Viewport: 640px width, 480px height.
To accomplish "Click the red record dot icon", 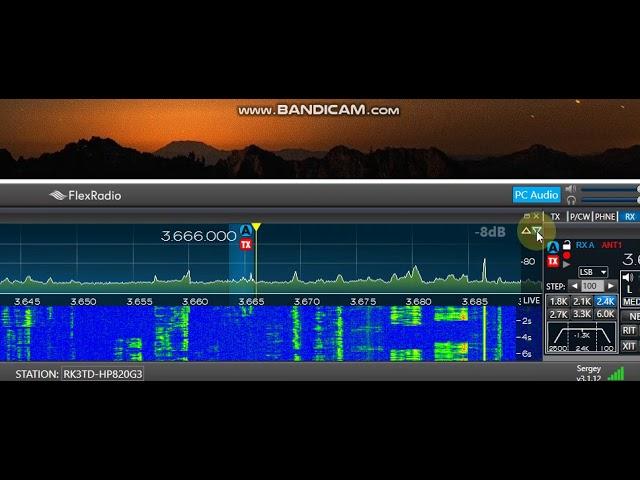I will click(567, 256).
